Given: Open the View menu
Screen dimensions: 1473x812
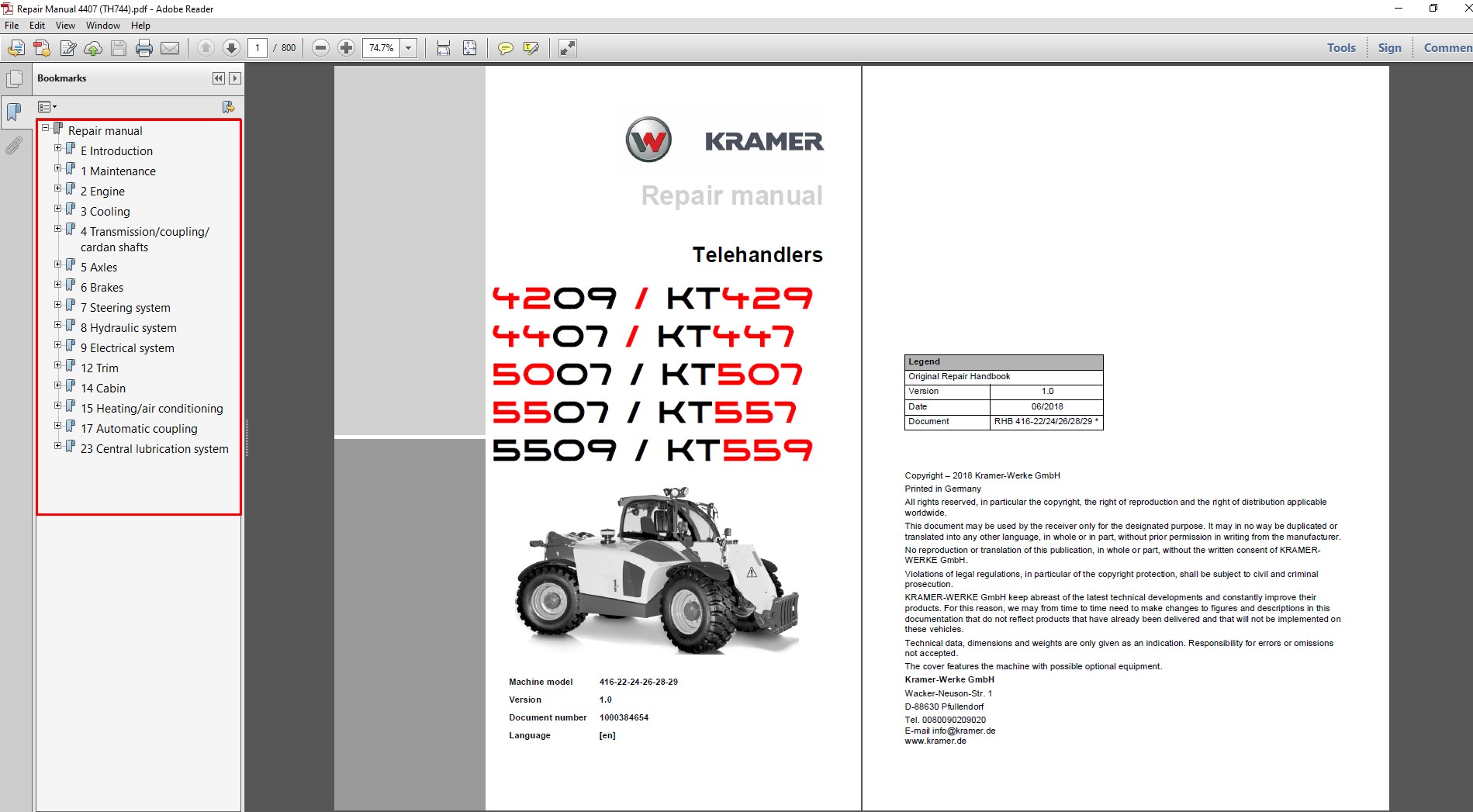Looking at the screenshot, I should pos(66,26).
